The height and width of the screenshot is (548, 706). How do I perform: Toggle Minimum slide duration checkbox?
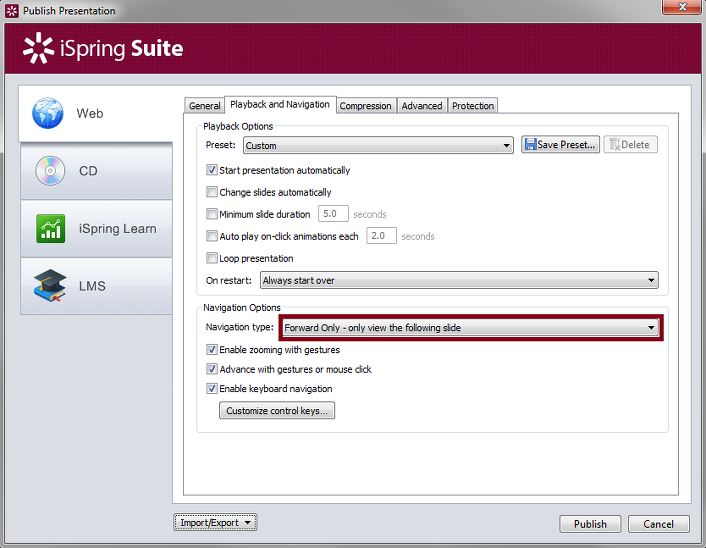(212, 214)
